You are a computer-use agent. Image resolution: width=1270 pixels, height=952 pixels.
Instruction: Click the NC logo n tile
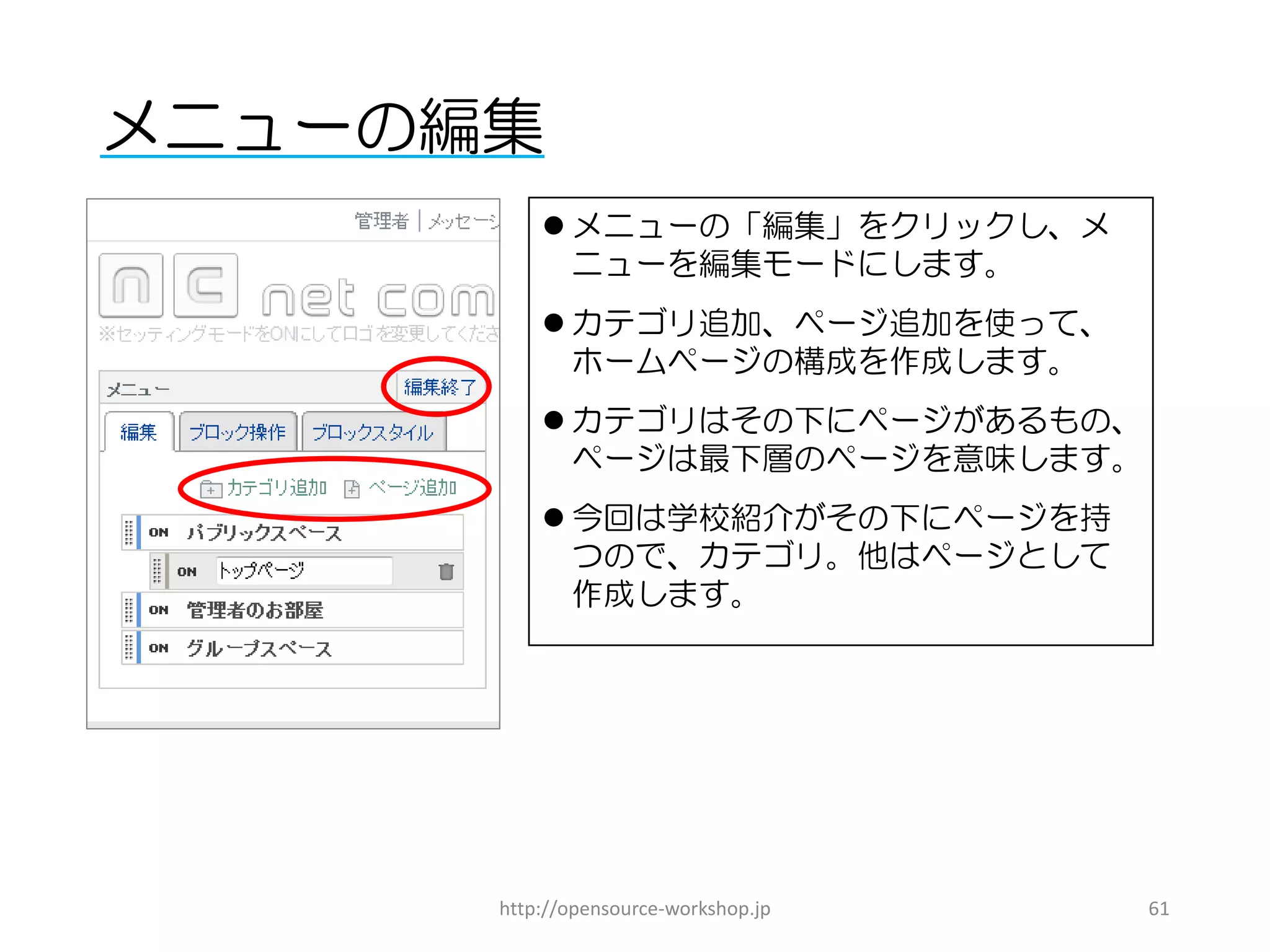[131, 285]
